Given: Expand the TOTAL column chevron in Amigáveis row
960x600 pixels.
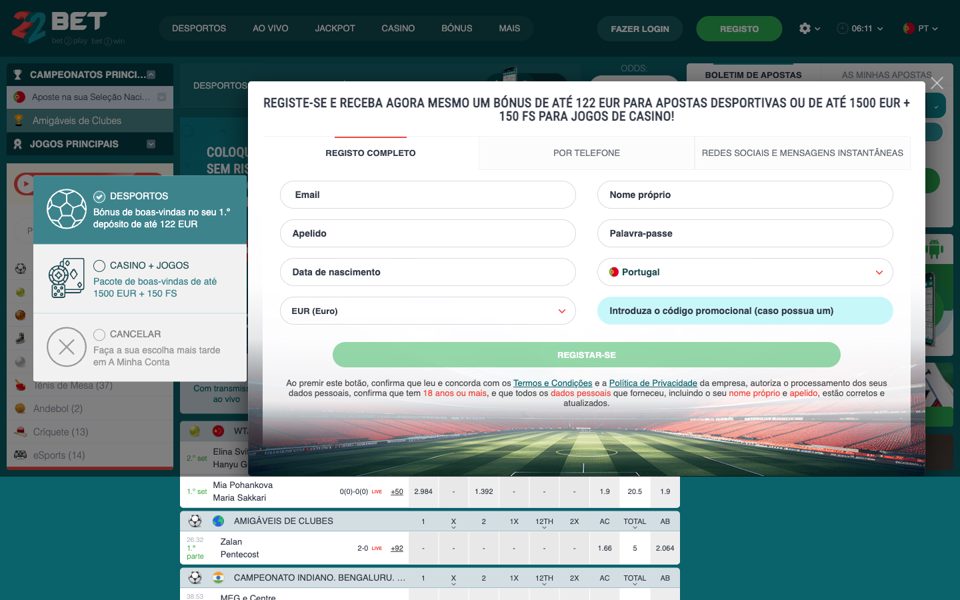Looking at the screenshot, I should [634, 527].
